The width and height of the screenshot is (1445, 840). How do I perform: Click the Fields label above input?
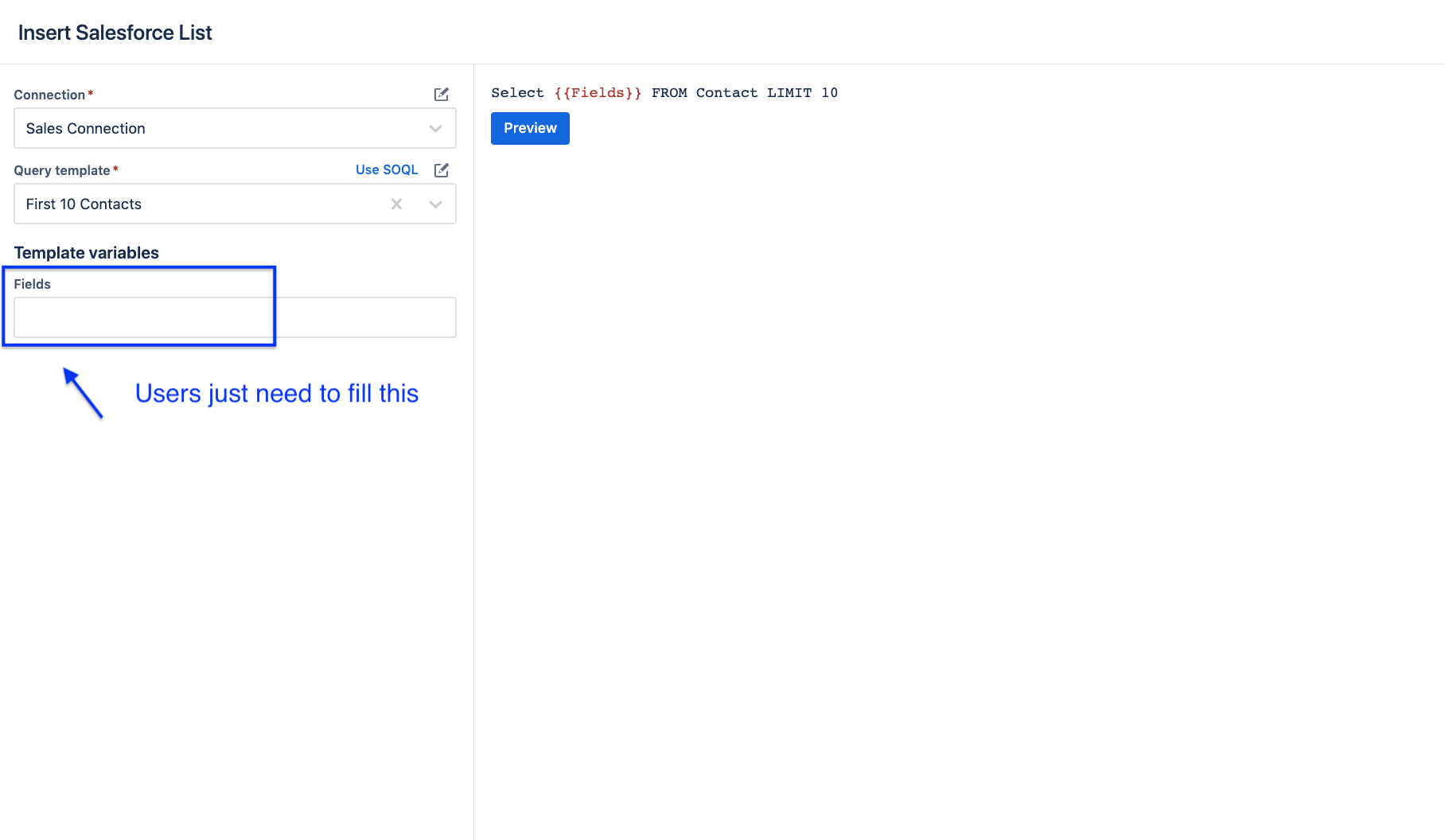pyautogui.click(x=33, y=284)
